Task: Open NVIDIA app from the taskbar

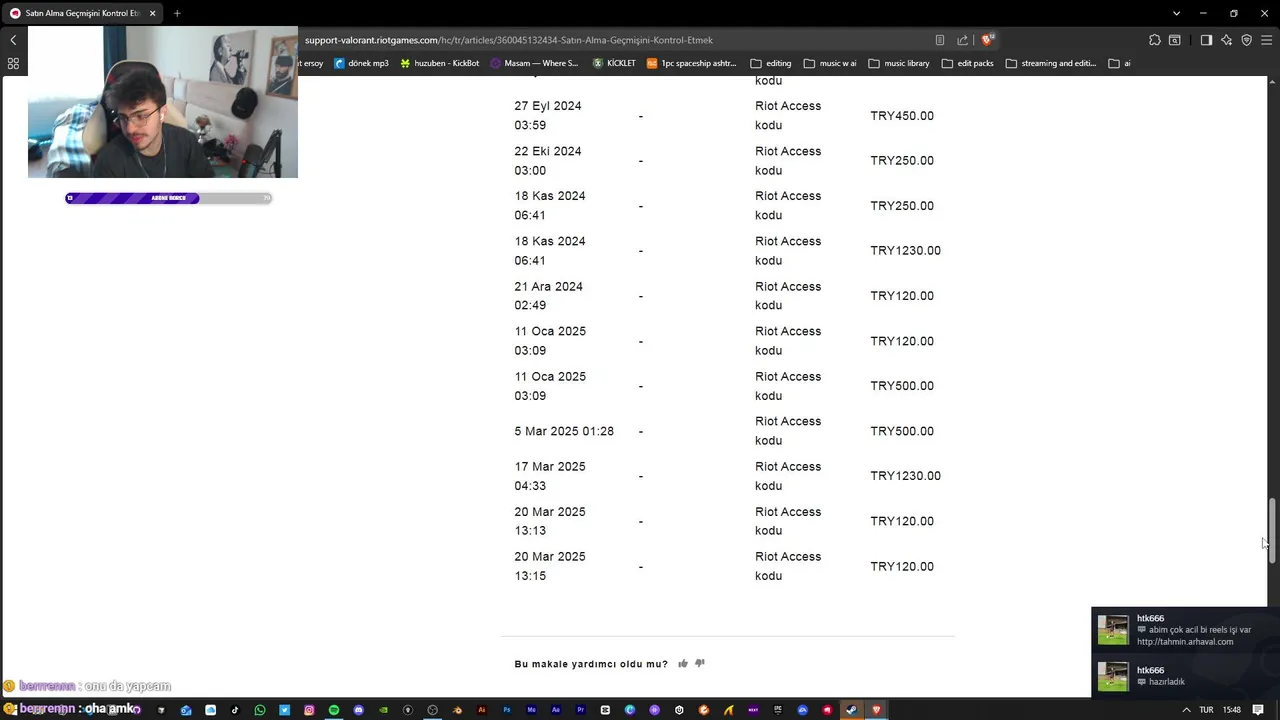Action: click(383, 710)
